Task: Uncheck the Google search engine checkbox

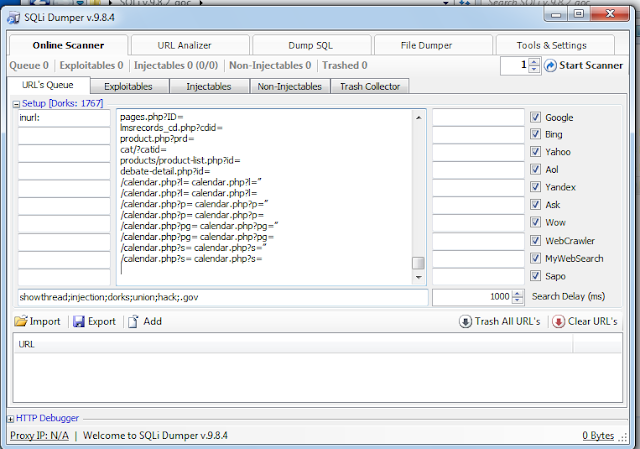Action: 536,118
